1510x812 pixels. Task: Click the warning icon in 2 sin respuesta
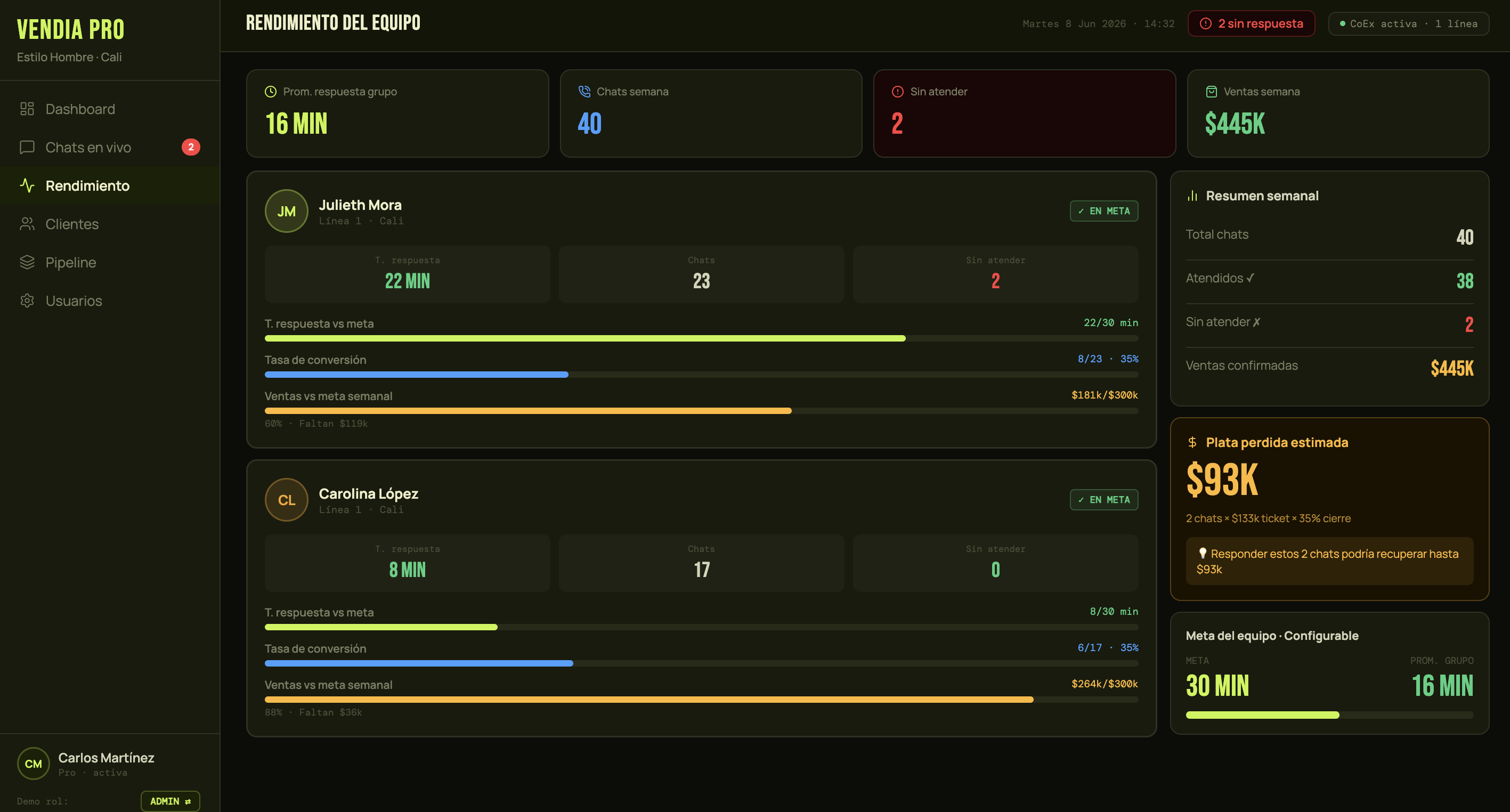[1205, 23]
